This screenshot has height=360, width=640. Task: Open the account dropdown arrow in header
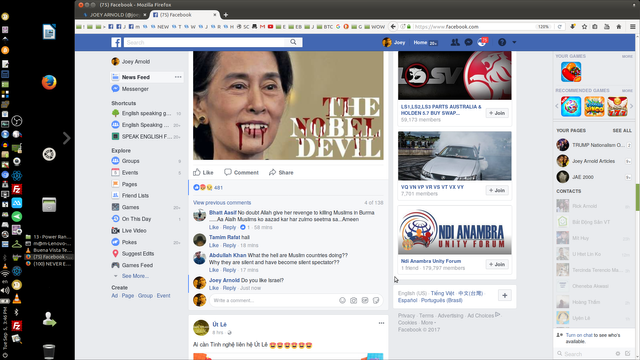(514, 42)
